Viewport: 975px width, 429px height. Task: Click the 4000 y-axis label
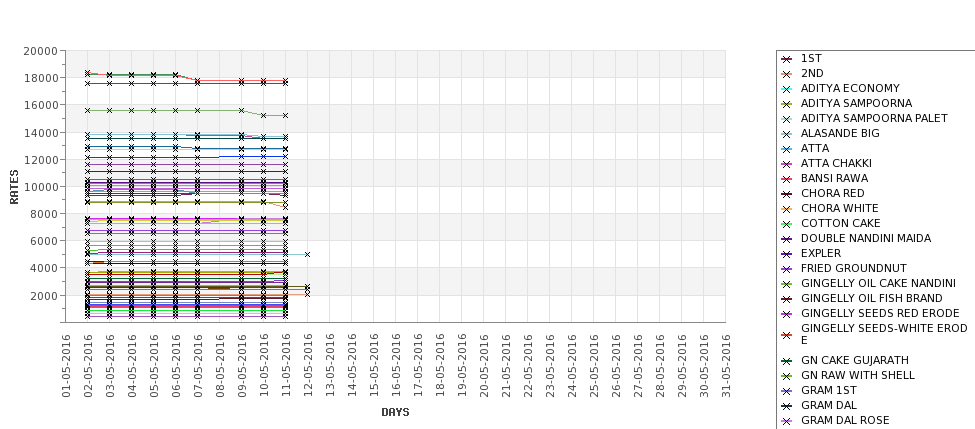pyautogui.click(x=44, y=268)
